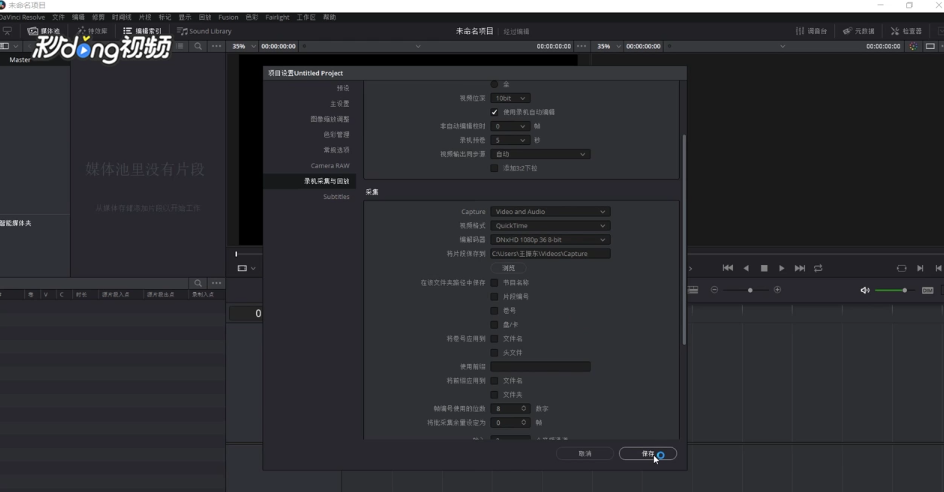Toggle loop playback icon
This screenshot has height=492, width=944.
[818, 268]
